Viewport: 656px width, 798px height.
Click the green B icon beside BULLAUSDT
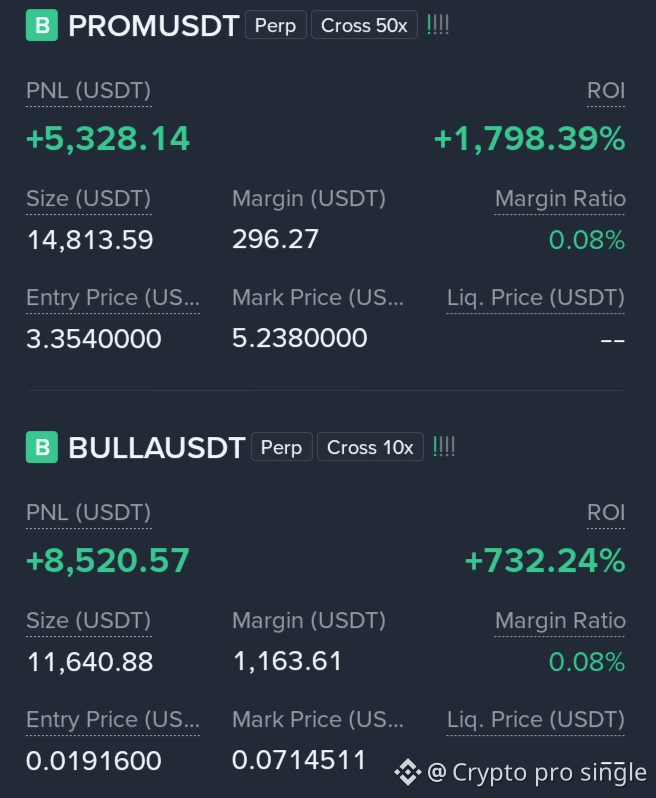coord(42,447)
